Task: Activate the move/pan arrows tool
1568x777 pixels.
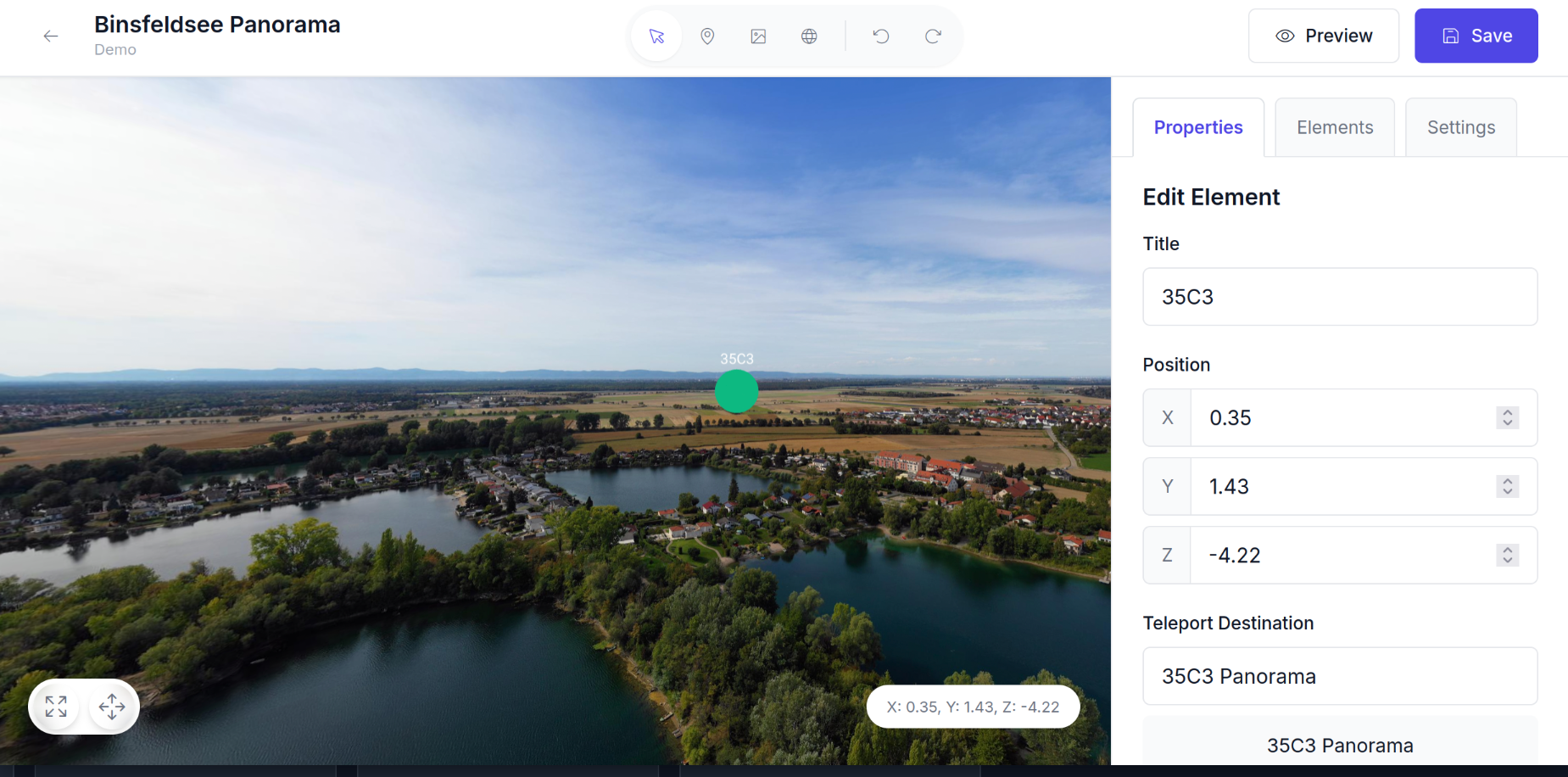Action: 112,707
